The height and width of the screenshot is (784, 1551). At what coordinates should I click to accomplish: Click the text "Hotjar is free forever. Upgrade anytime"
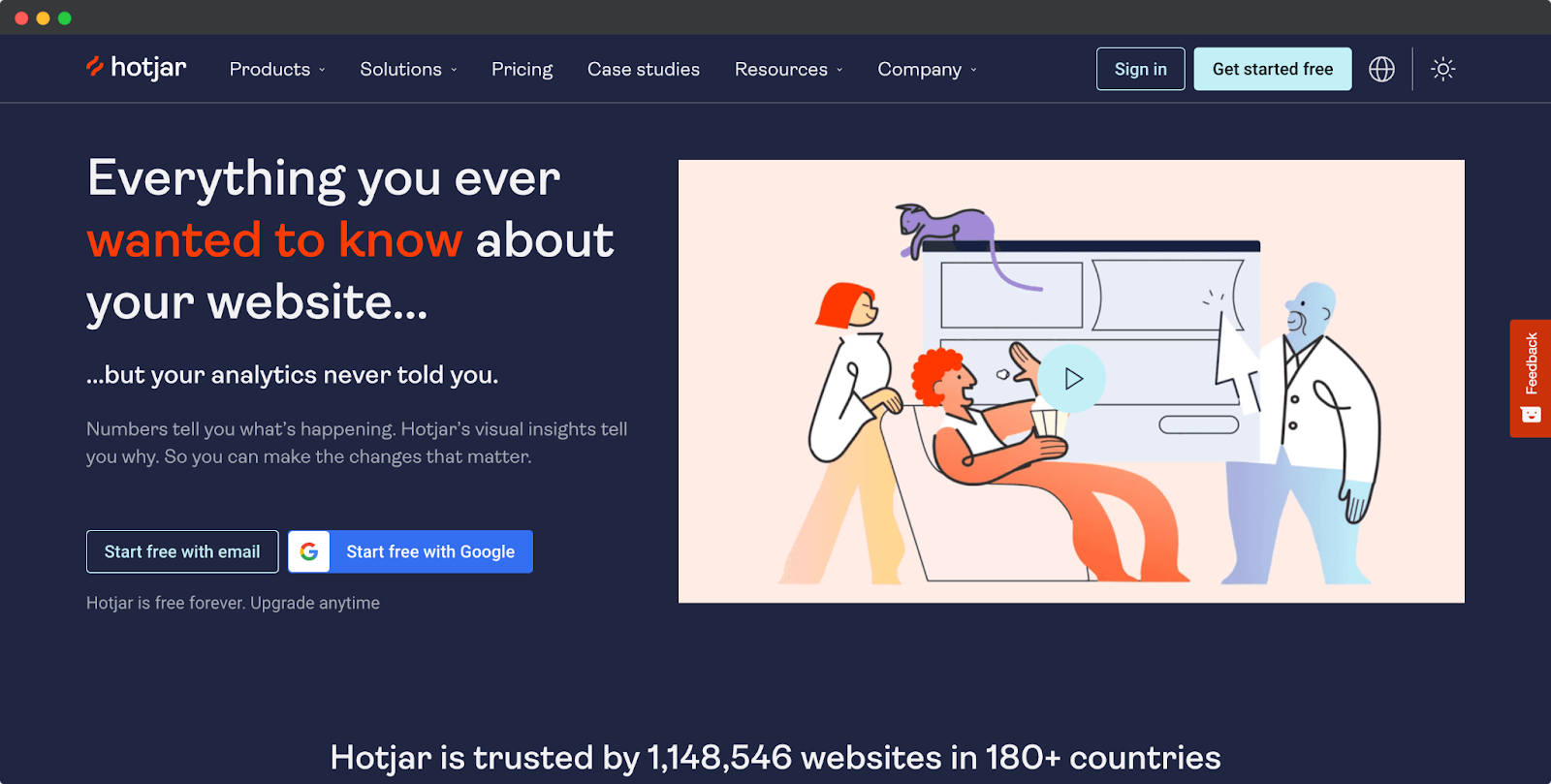coord(233,603)
